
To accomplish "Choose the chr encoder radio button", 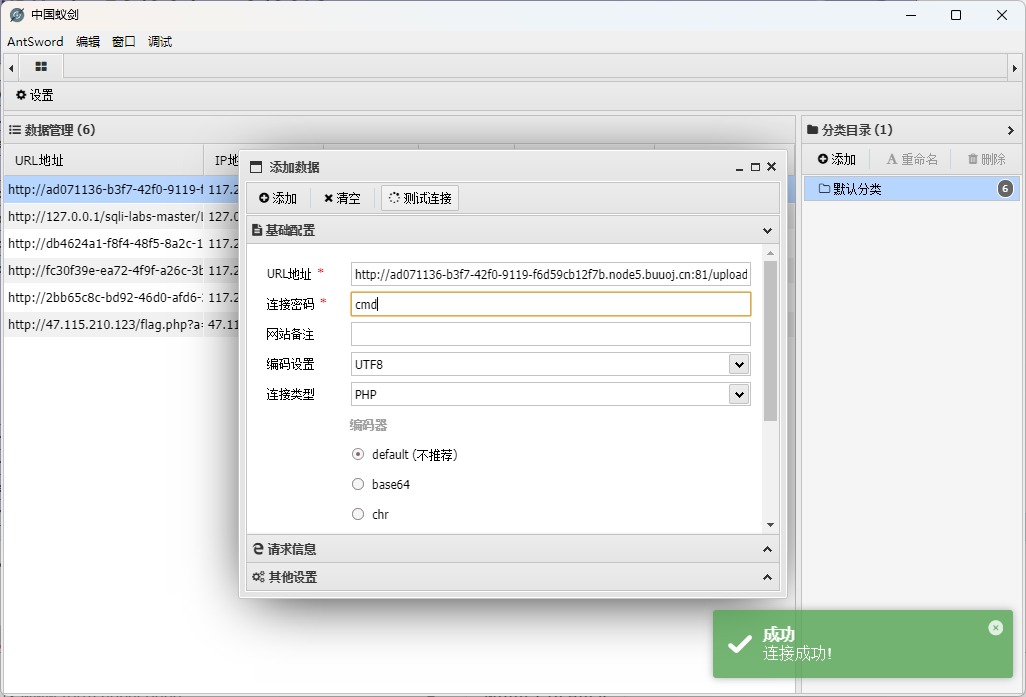I will tap(358, 514).
